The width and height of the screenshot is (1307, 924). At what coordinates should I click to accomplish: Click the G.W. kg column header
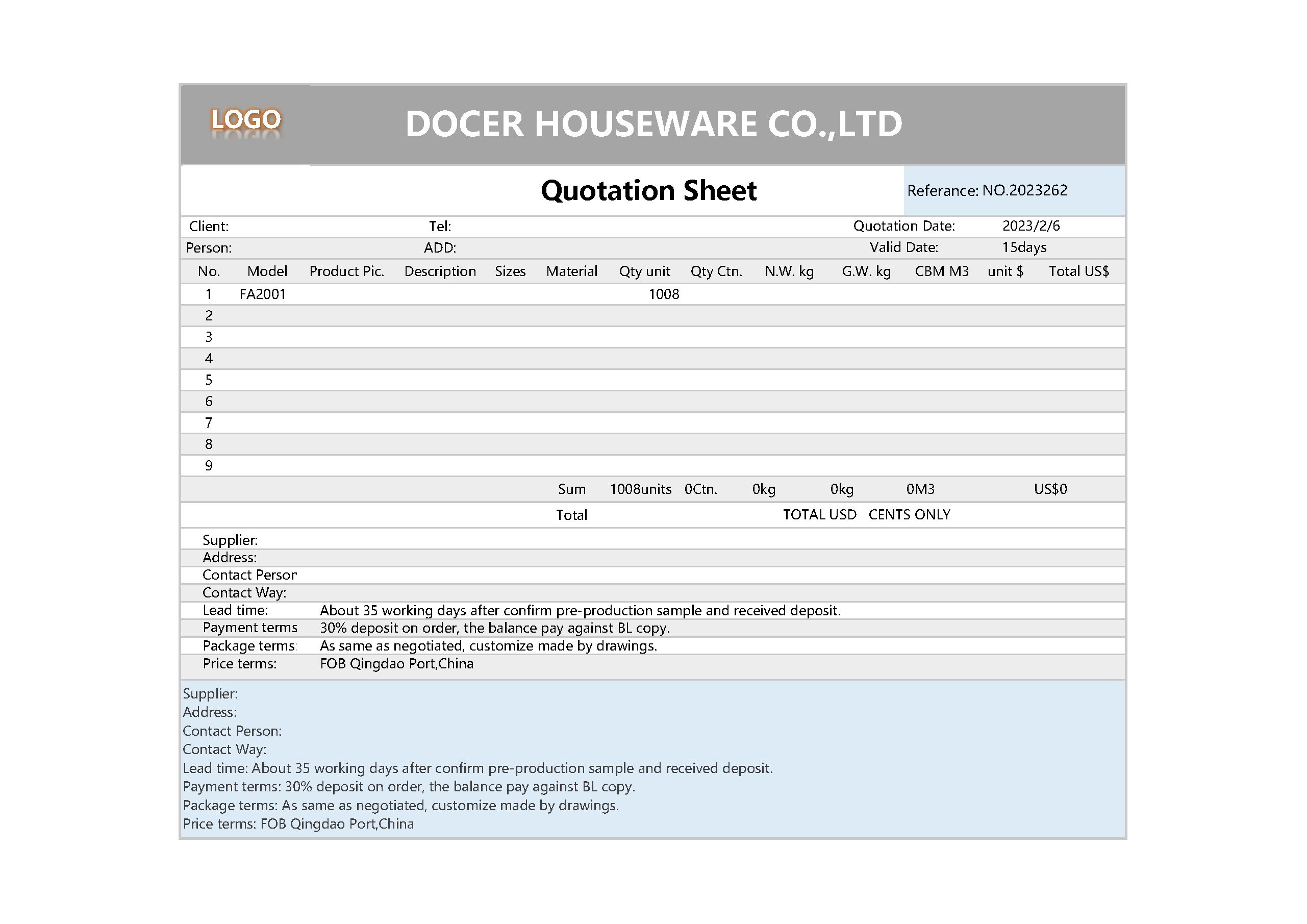click(x=866, y=271)
